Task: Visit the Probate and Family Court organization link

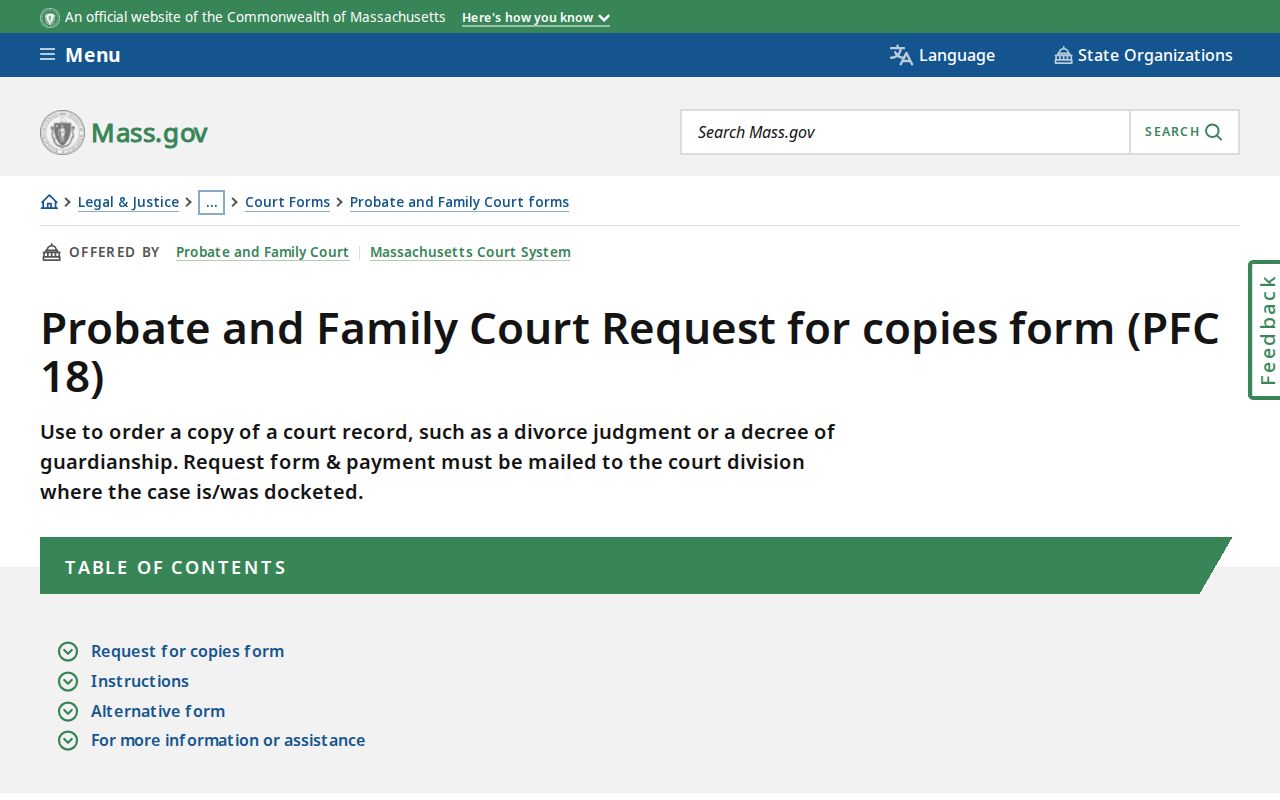Action: point(262,252)
